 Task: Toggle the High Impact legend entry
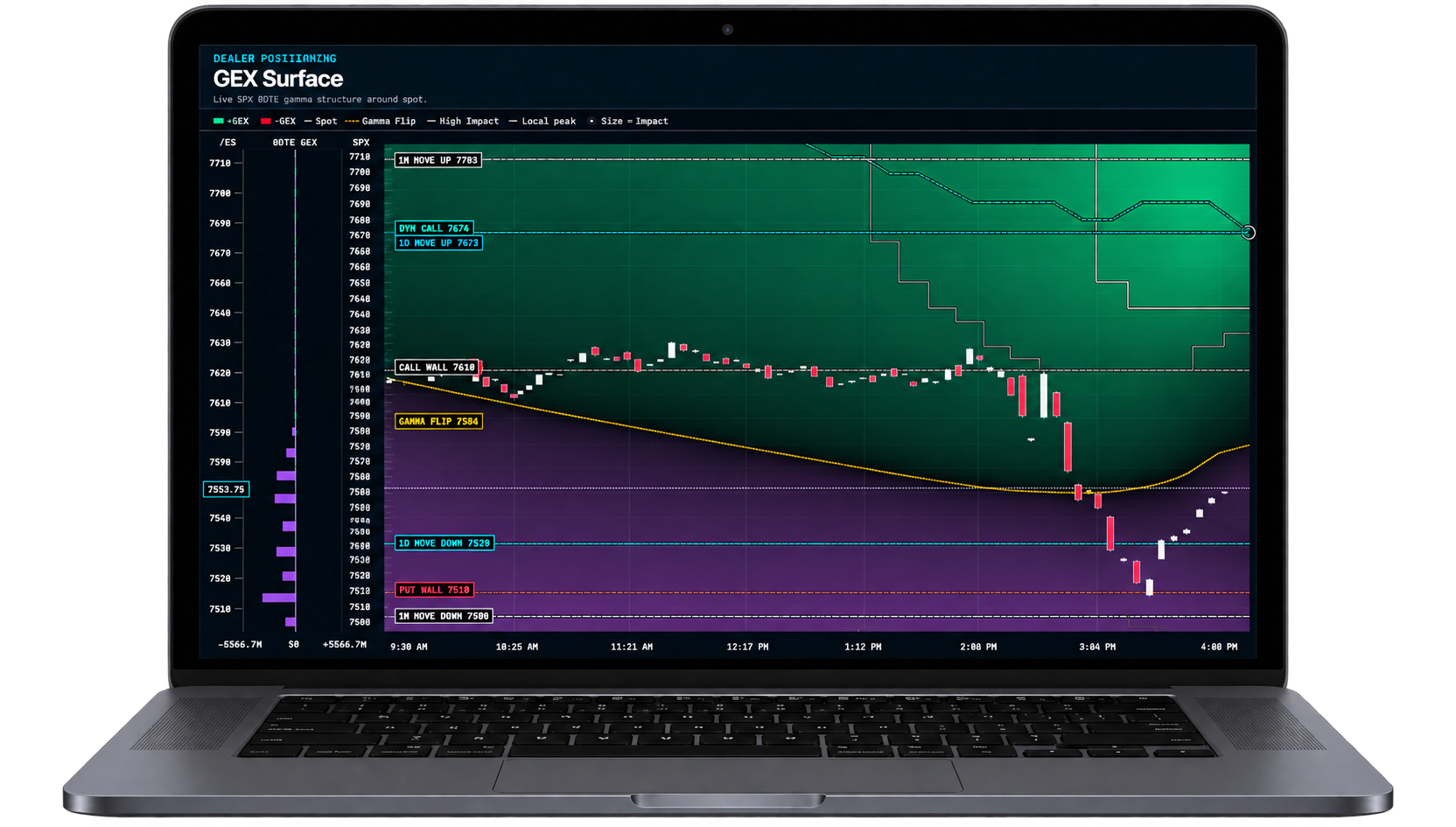(x=463, y=122)
